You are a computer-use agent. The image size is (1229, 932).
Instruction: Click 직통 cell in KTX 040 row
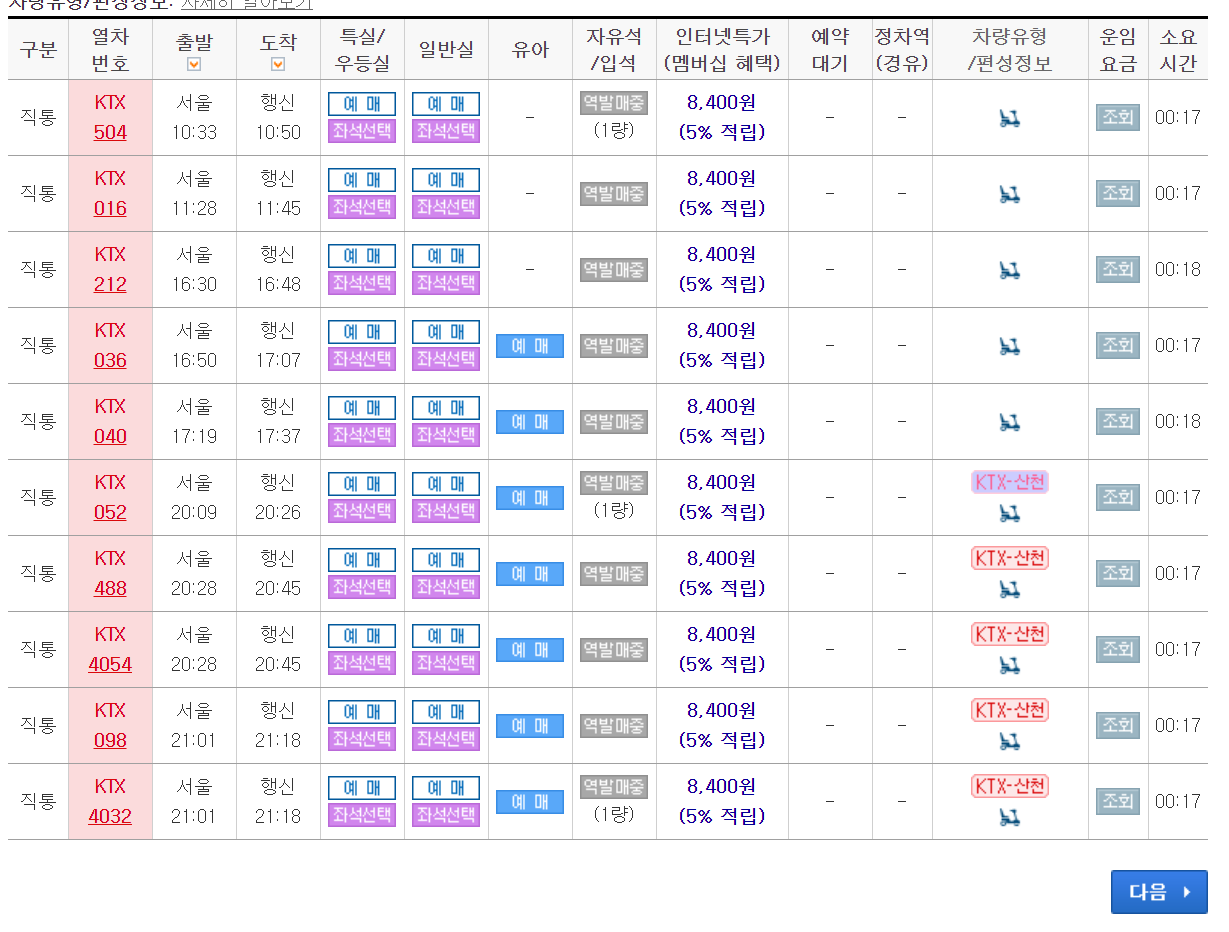point(38,421)
